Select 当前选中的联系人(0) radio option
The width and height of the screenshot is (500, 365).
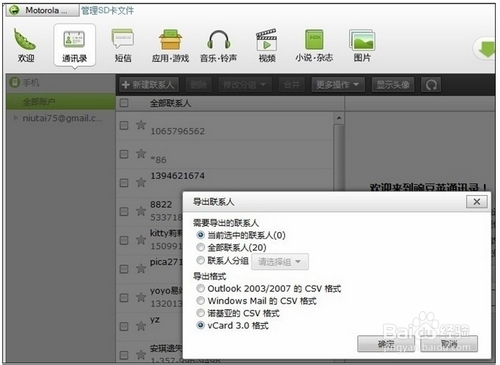(x=200, y=235)
